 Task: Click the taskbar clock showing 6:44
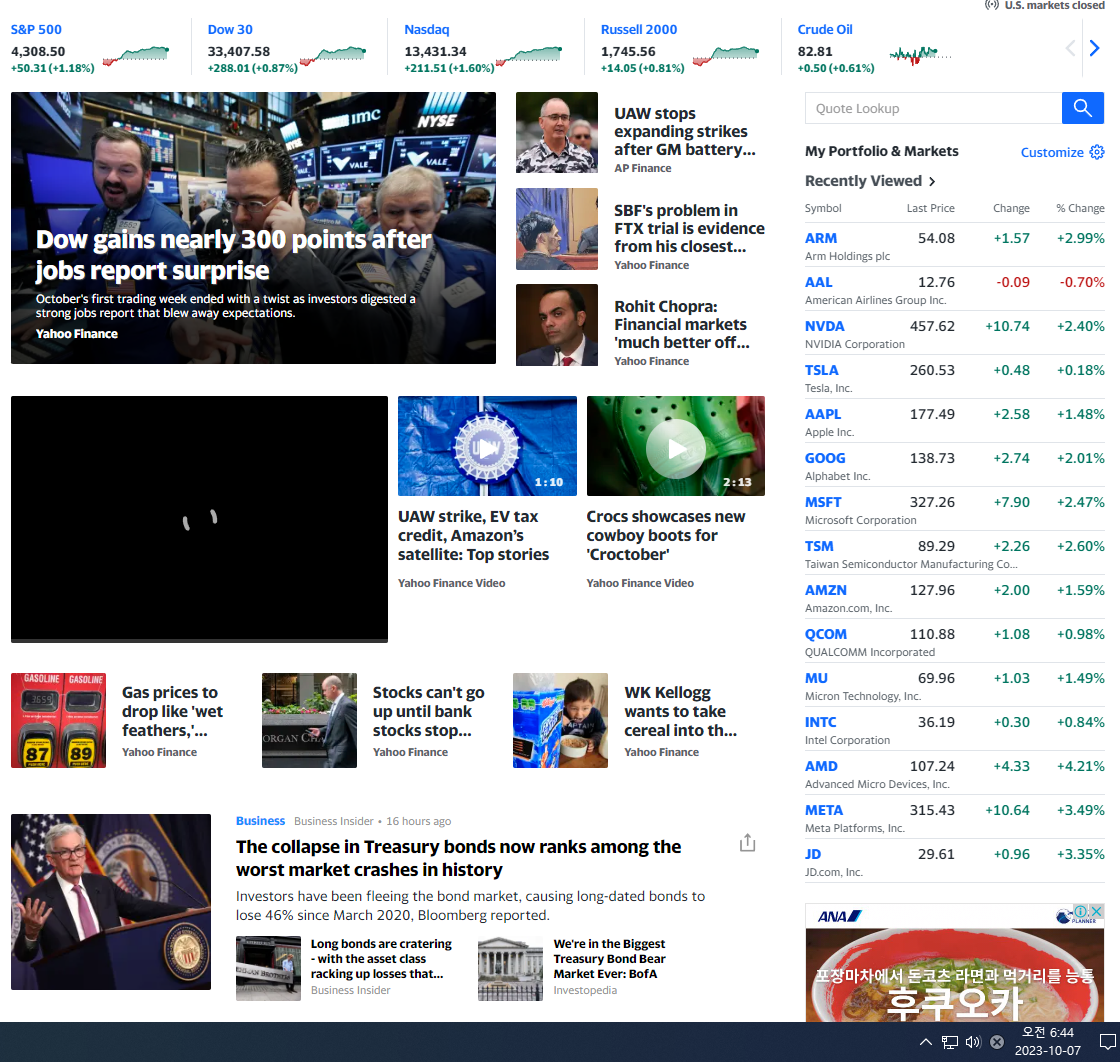tap(1048, 1041)
